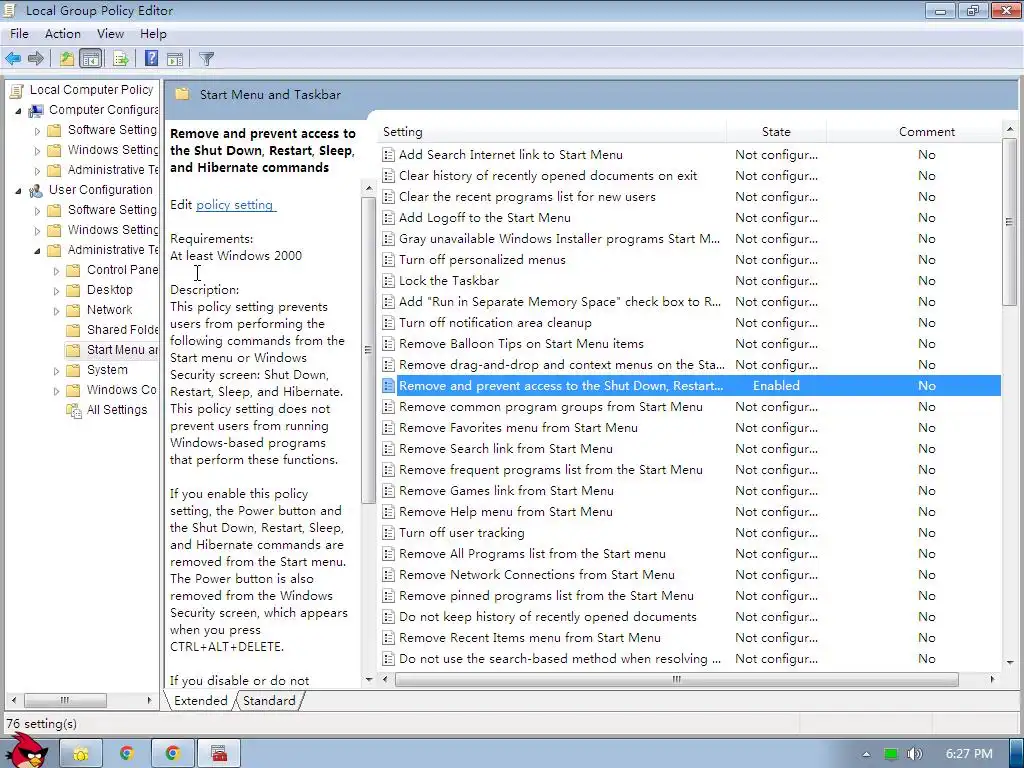
Task: Click the volume speaker tray icon
Action: tap(914, 754)
